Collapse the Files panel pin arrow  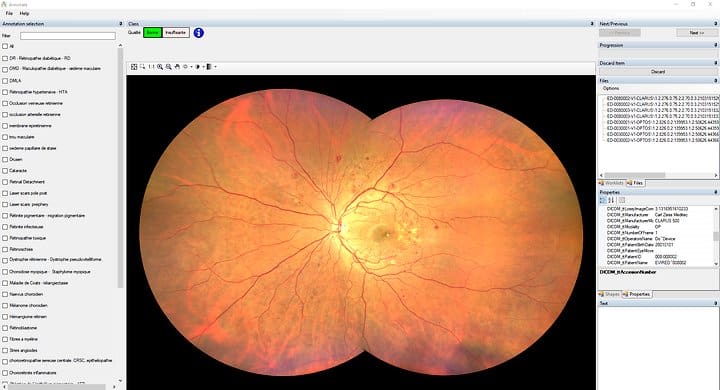(715, 80)
